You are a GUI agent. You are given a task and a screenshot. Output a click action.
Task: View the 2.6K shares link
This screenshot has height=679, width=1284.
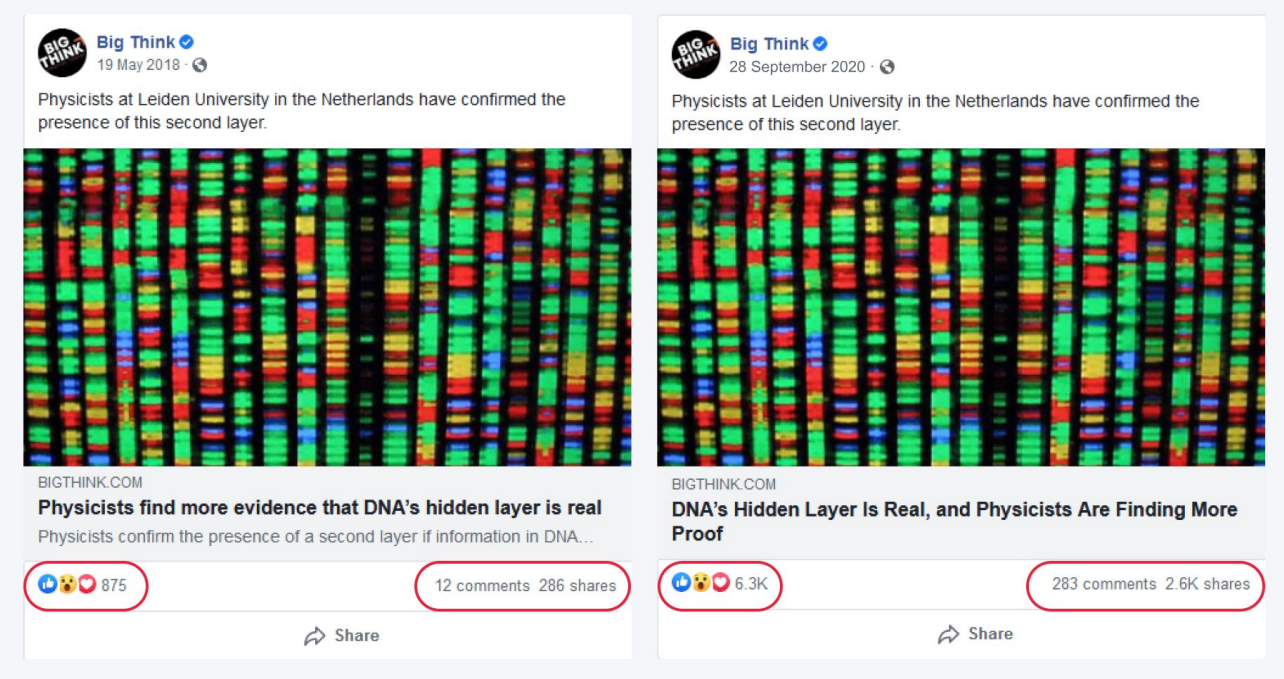point(1207,584)
